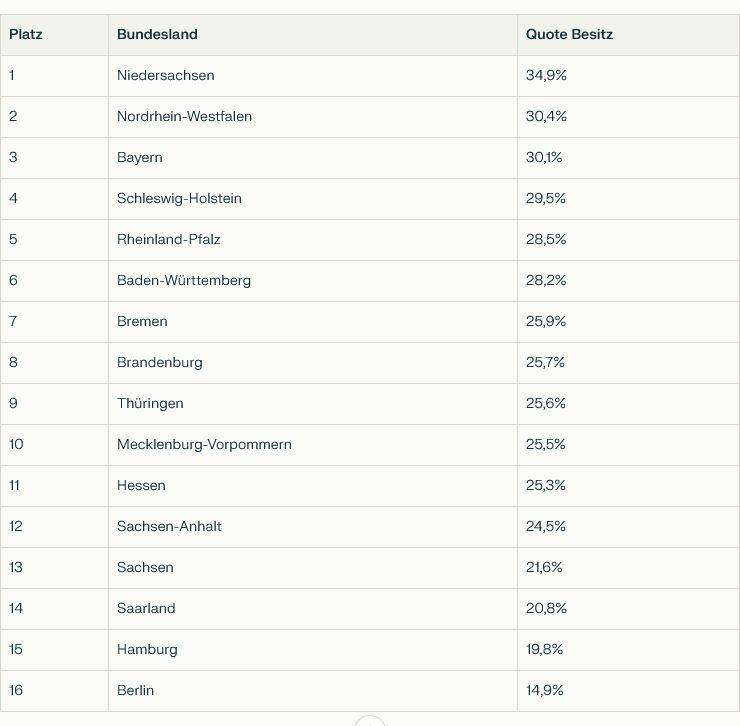The height and width of the screenshot is (726, 740).
Task: Click the Baden-Württemberg entry
Action: click(x=184, y=280)
